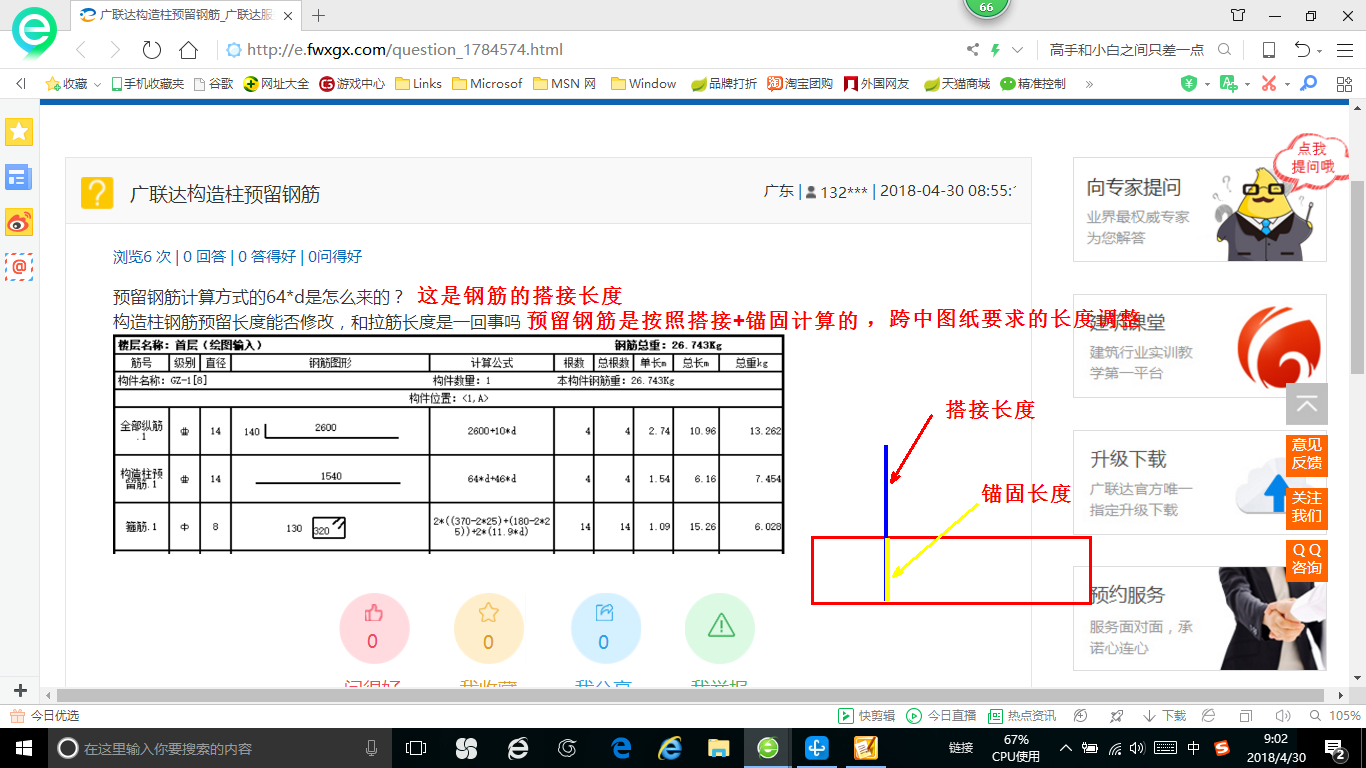The image size is (1366, 768).
Task: Open the 谷歌 bookmark
Action: click(x=213, y=84)
